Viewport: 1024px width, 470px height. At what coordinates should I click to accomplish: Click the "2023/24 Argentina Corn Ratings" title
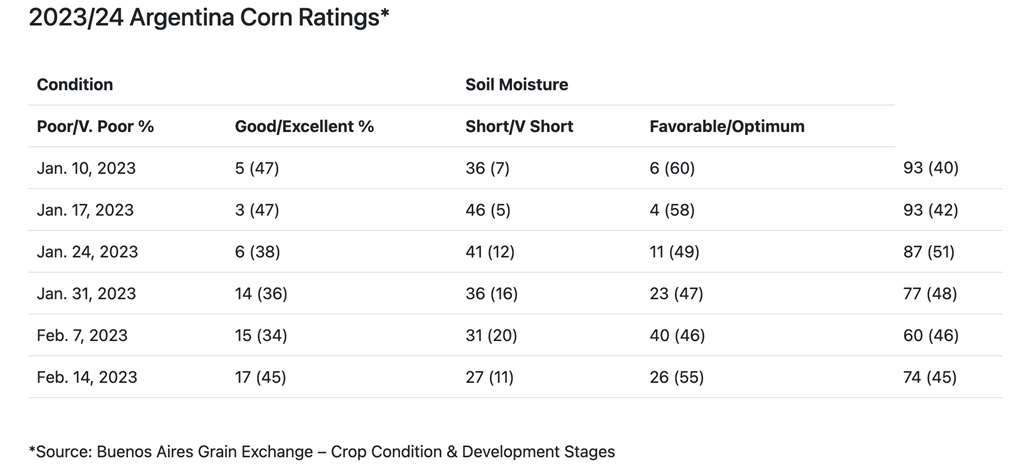[209, 19]
